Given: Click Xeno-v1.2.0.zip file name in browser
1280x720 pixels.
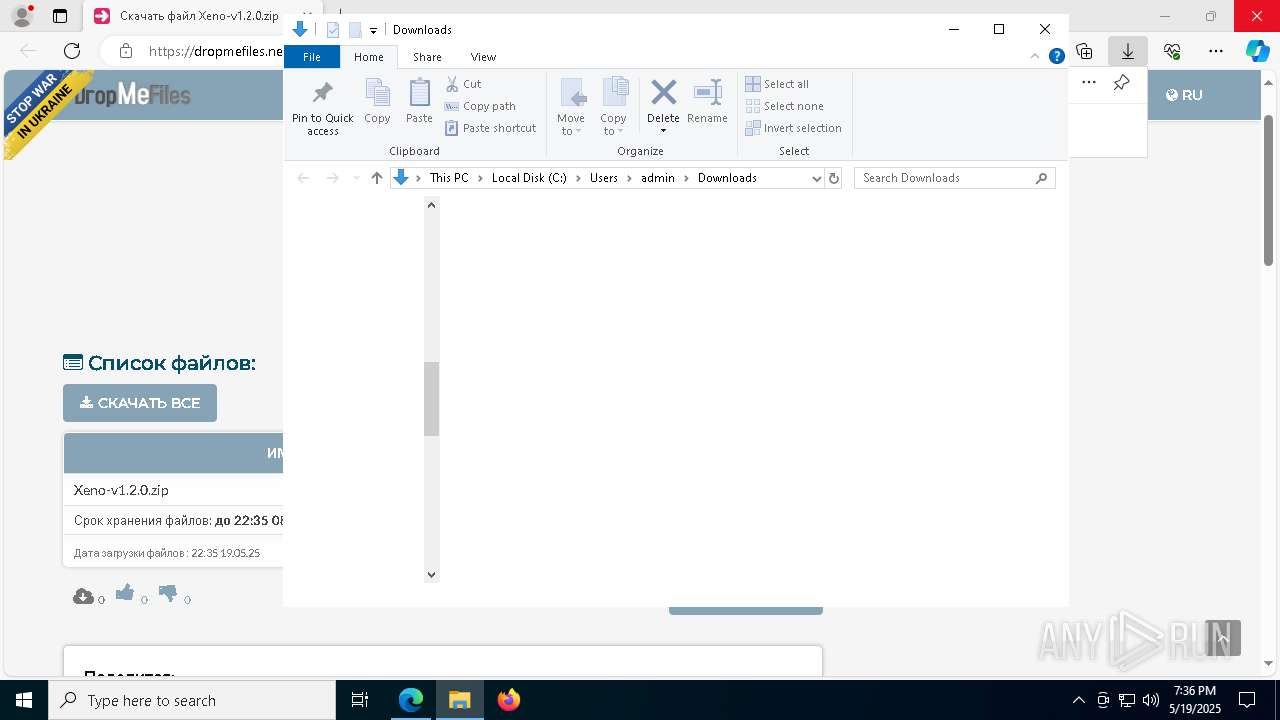Looking at the screenshot, I should (121, 490).
